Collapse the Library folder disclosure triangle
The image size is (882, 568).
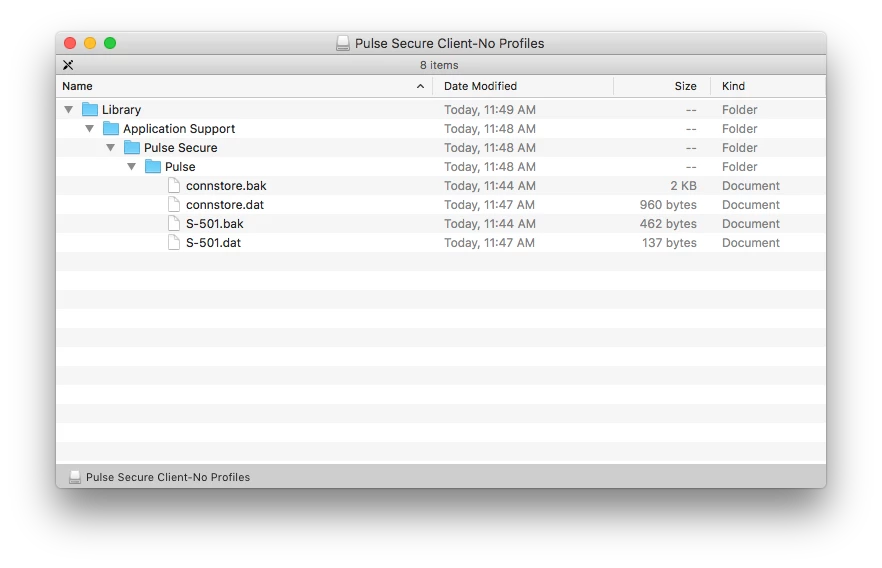(69, 110)
